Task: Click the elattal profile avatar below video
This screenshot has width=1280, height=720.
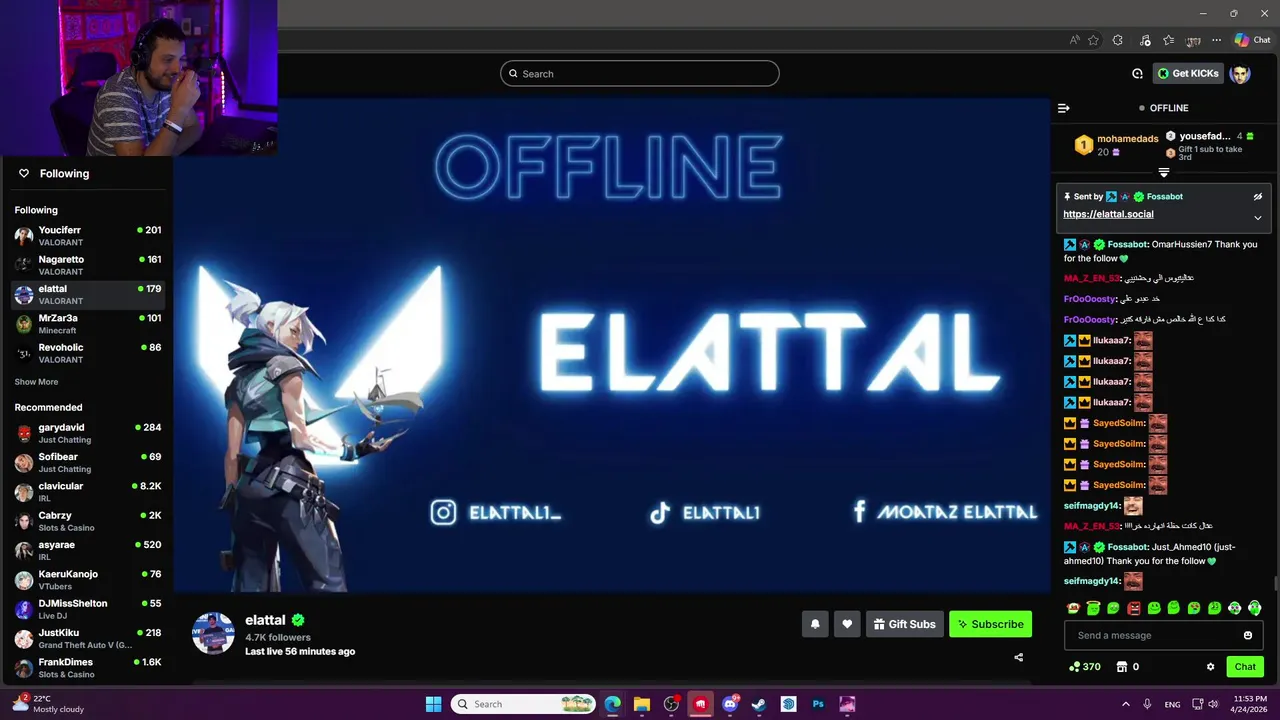Action: (x=213, y=633)
